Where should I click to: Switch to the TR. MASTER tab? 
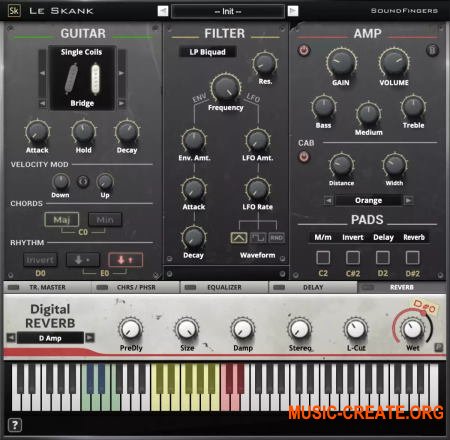click(x=47, y=287)
